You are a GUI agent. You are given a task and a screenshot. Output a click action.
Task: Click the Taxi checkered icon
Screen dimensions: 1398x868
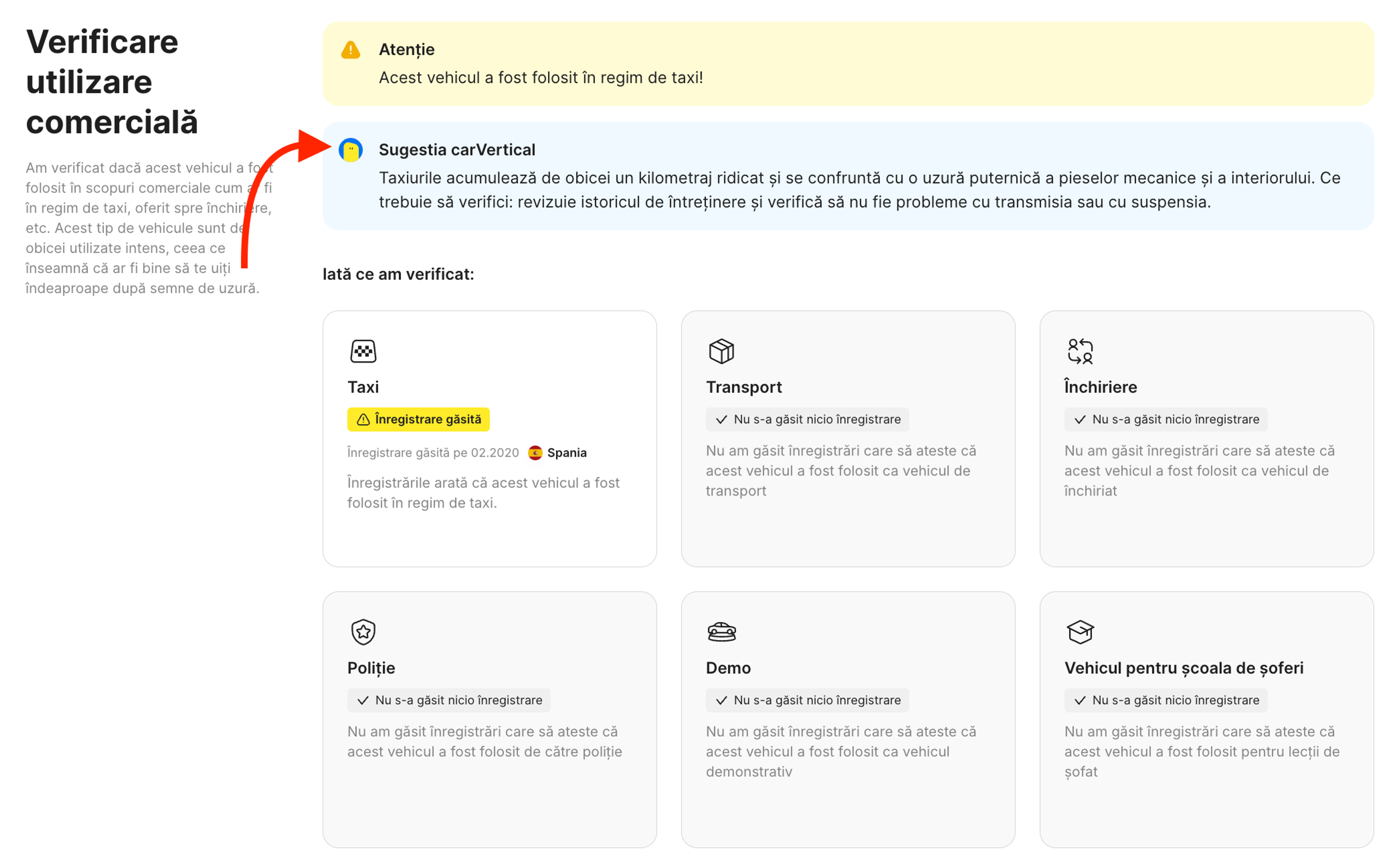click(363, 351)
